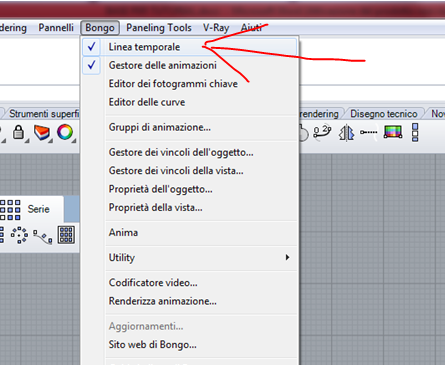The height and width of the screenshot is (365, 445).
Task: Click the mirror symmetry icon
Action: coord(347,133)
